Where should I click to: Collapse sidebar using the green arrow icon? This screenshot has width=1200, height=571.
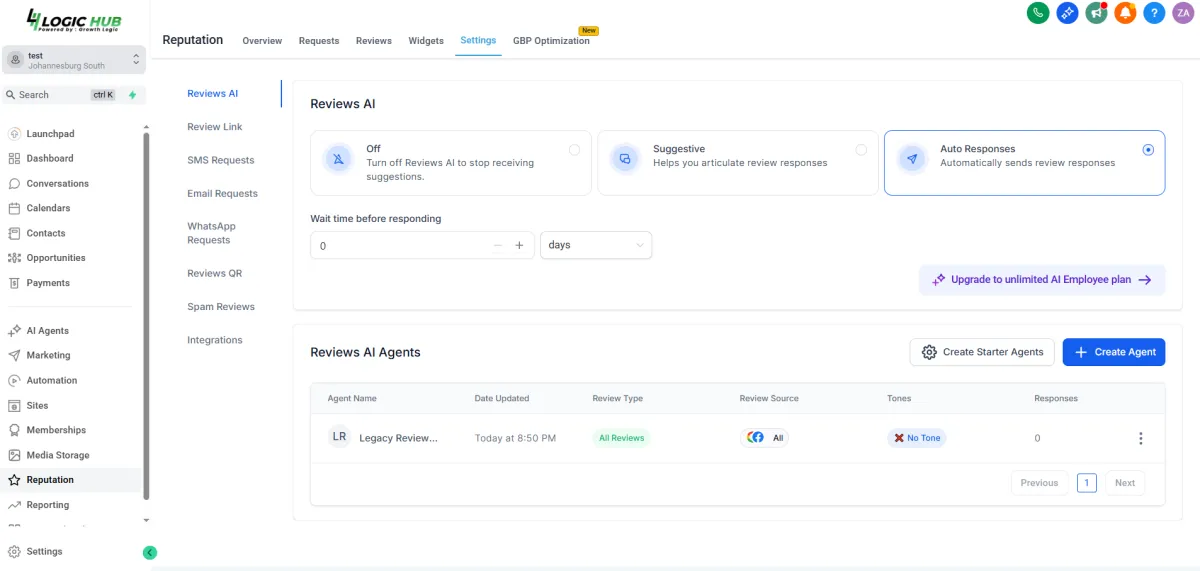[x=150, y=552]
